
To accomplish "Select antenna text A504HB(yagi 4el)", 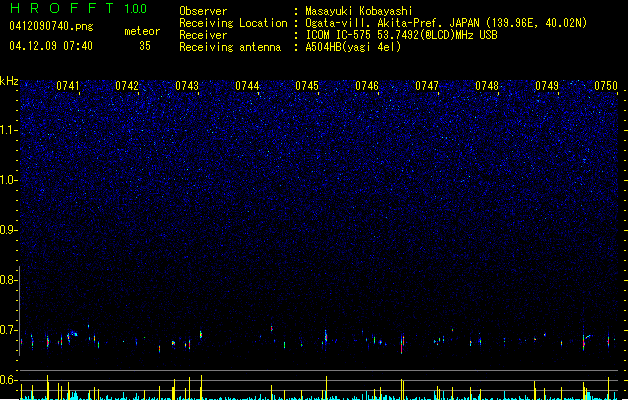I will pyautogui.click(x=353, y=47).
